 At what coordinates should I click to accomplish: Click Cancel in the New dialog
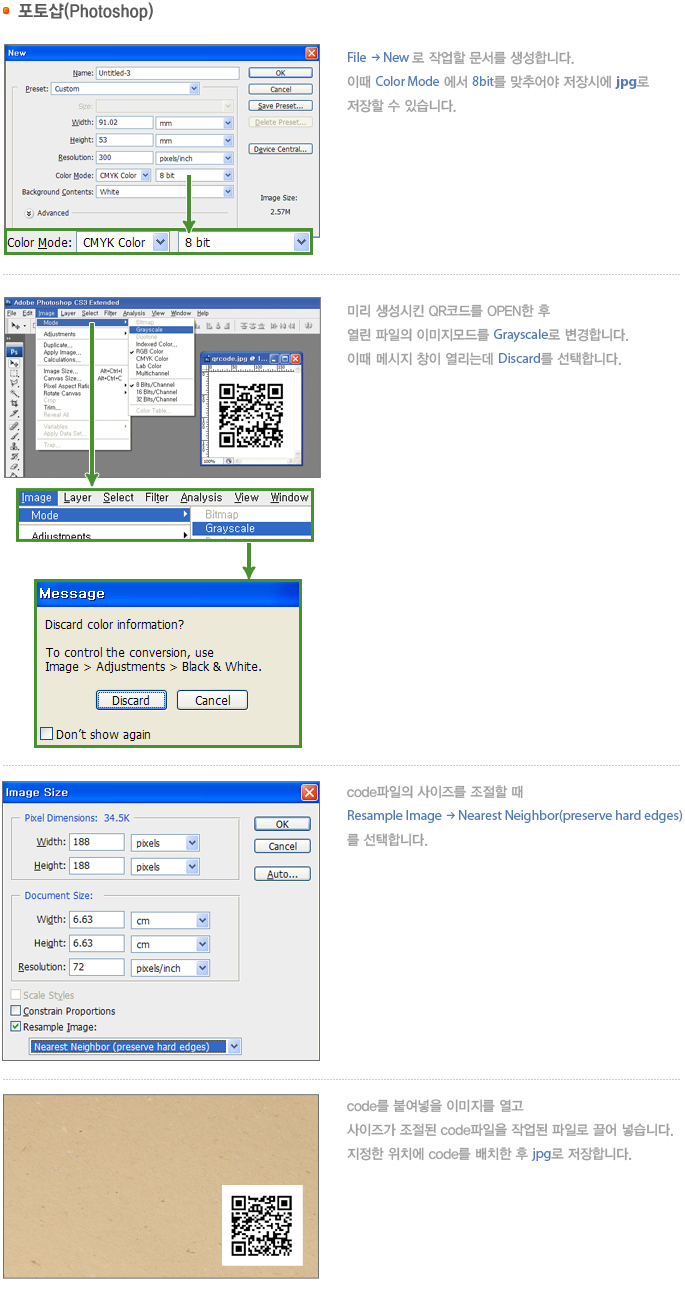tap(280, 89)
